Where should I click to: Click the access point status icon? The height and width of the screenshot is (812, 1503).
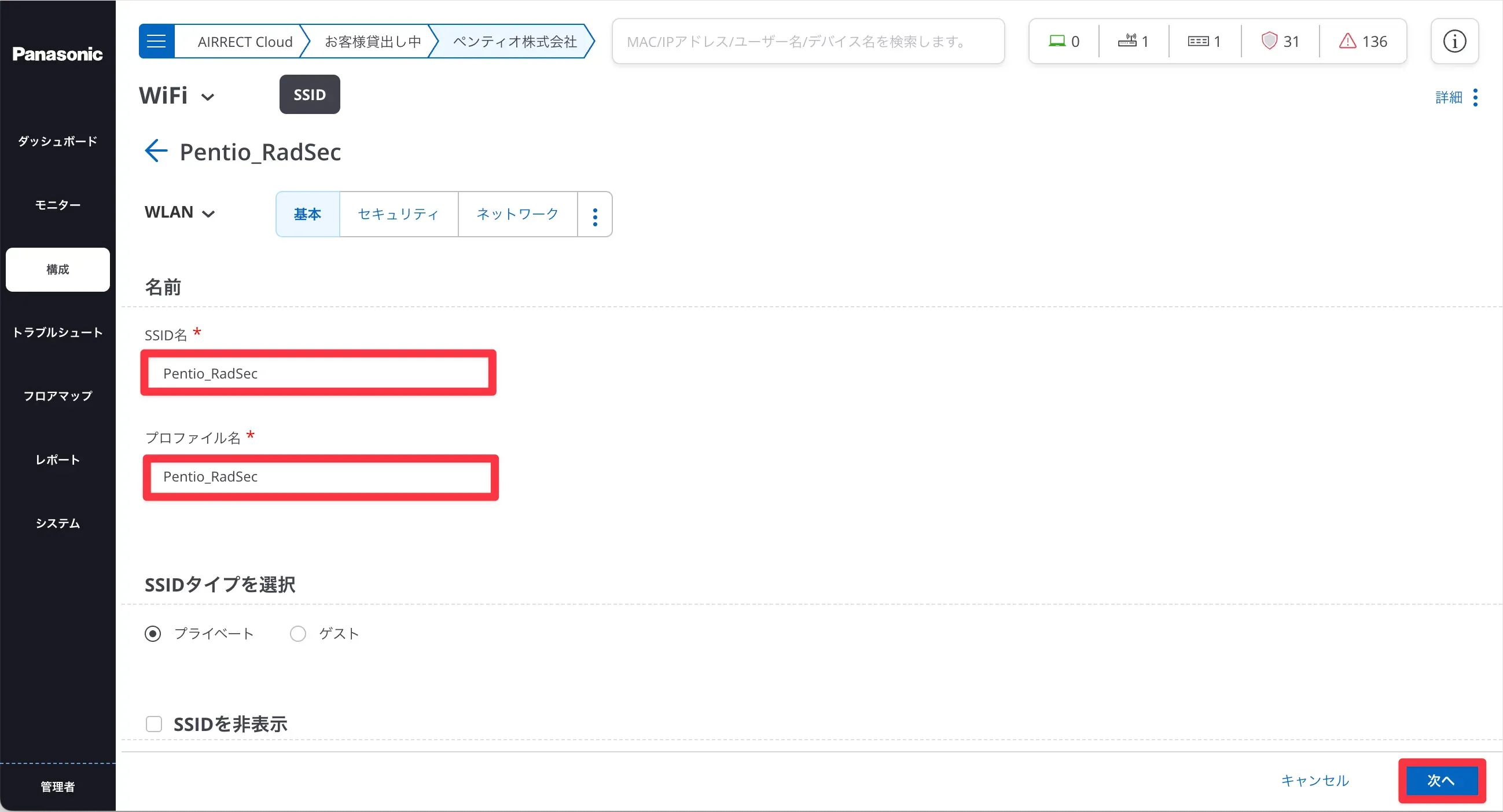point(1127,42)
